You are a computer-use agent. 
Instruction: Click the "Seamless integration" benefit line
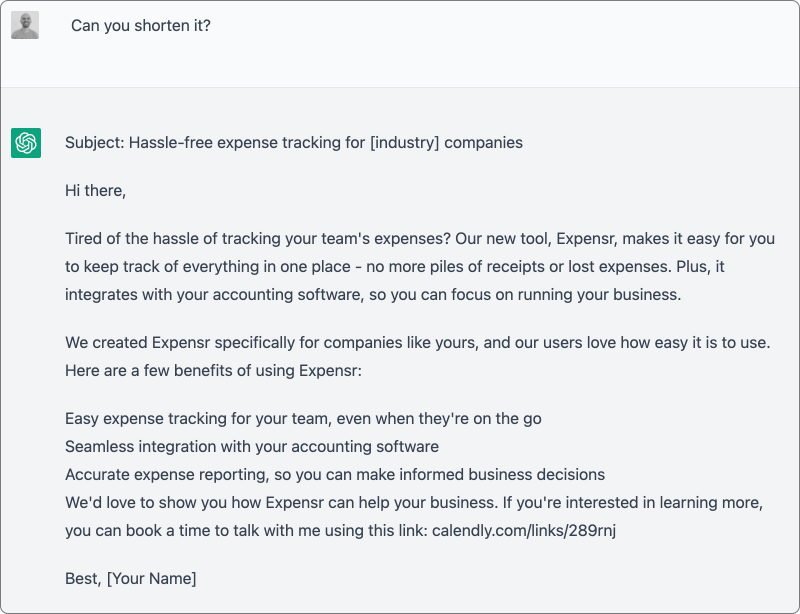252,446
